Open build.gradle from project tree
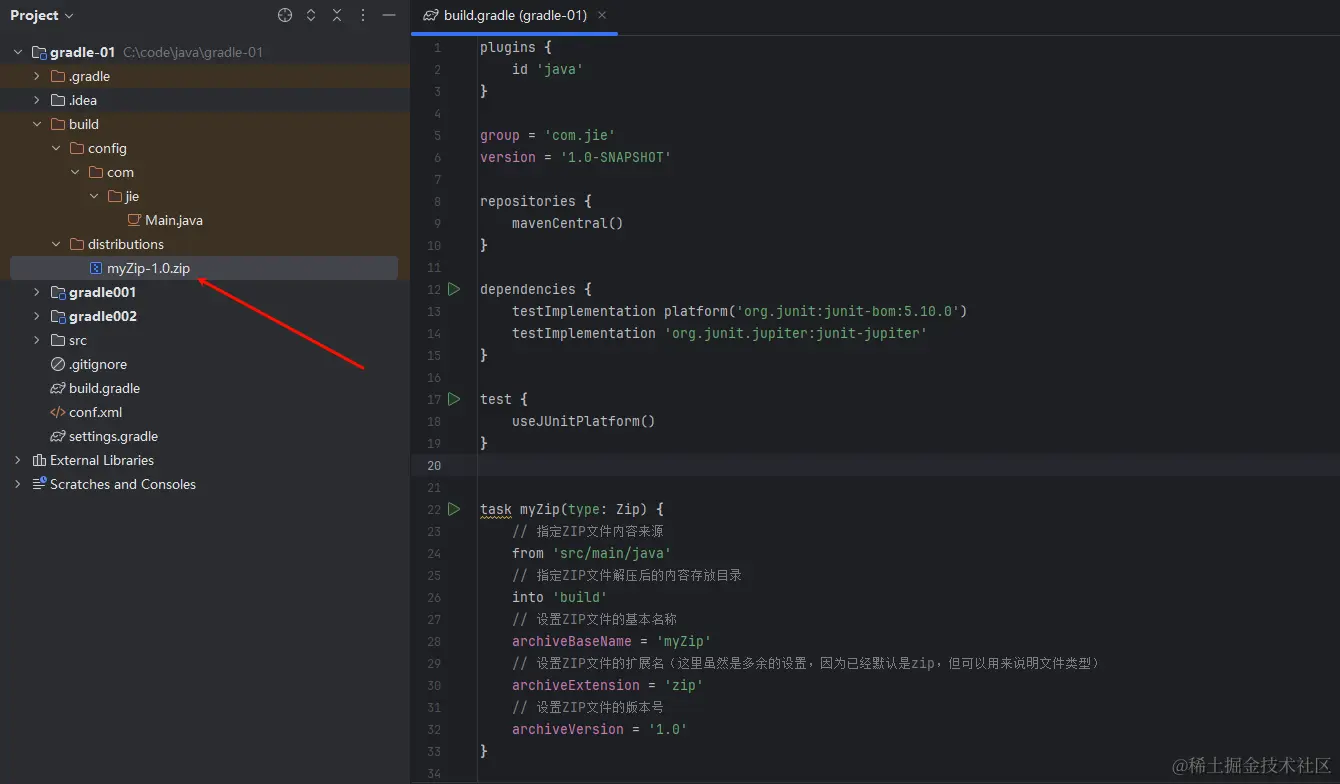The image size is (1340, 784). point(104,388)
